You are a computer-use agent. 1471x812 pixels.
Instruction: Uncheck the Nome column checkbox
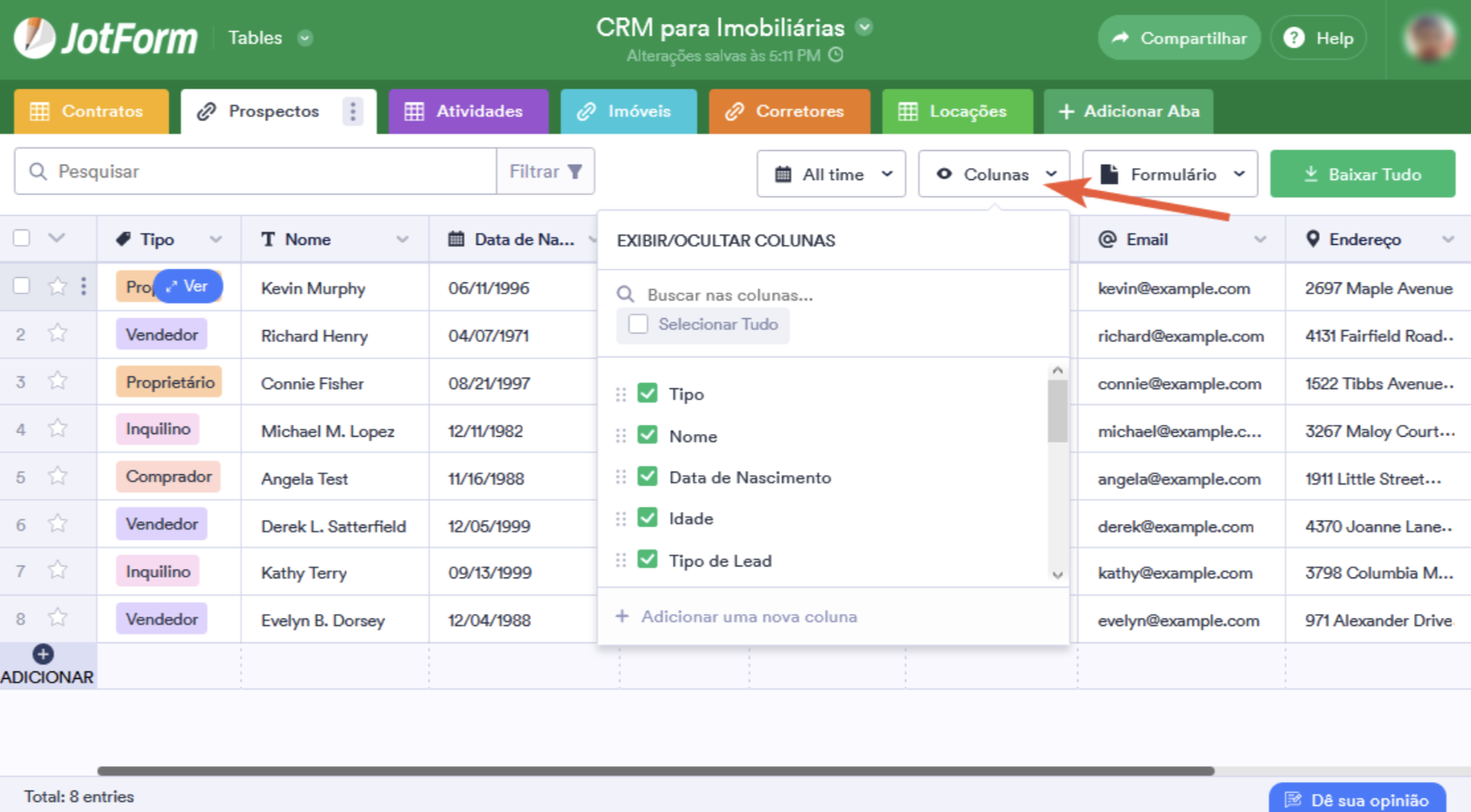tap(648, 435)
